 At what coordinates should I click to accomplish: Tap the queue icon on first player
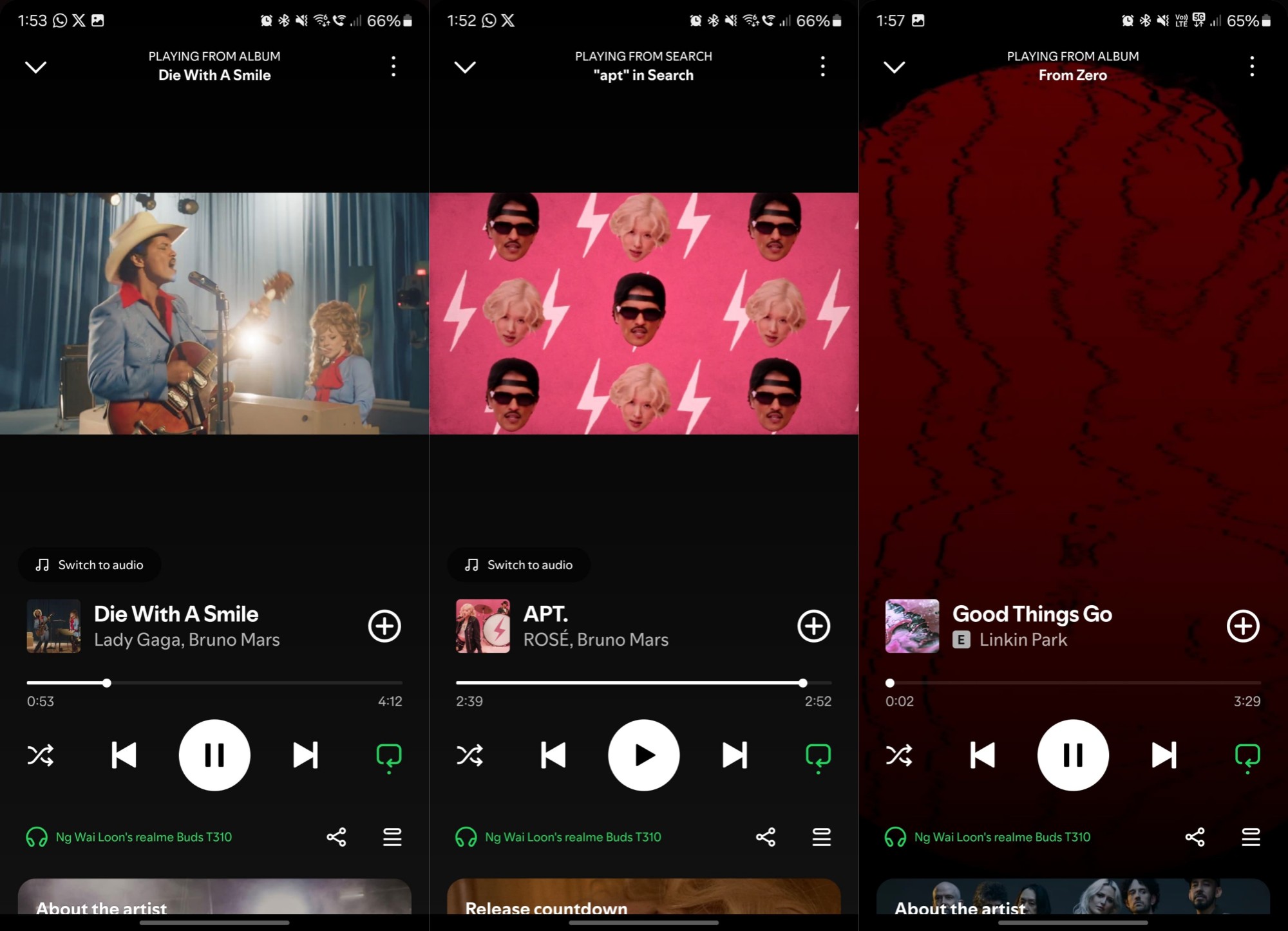[391, 836]
